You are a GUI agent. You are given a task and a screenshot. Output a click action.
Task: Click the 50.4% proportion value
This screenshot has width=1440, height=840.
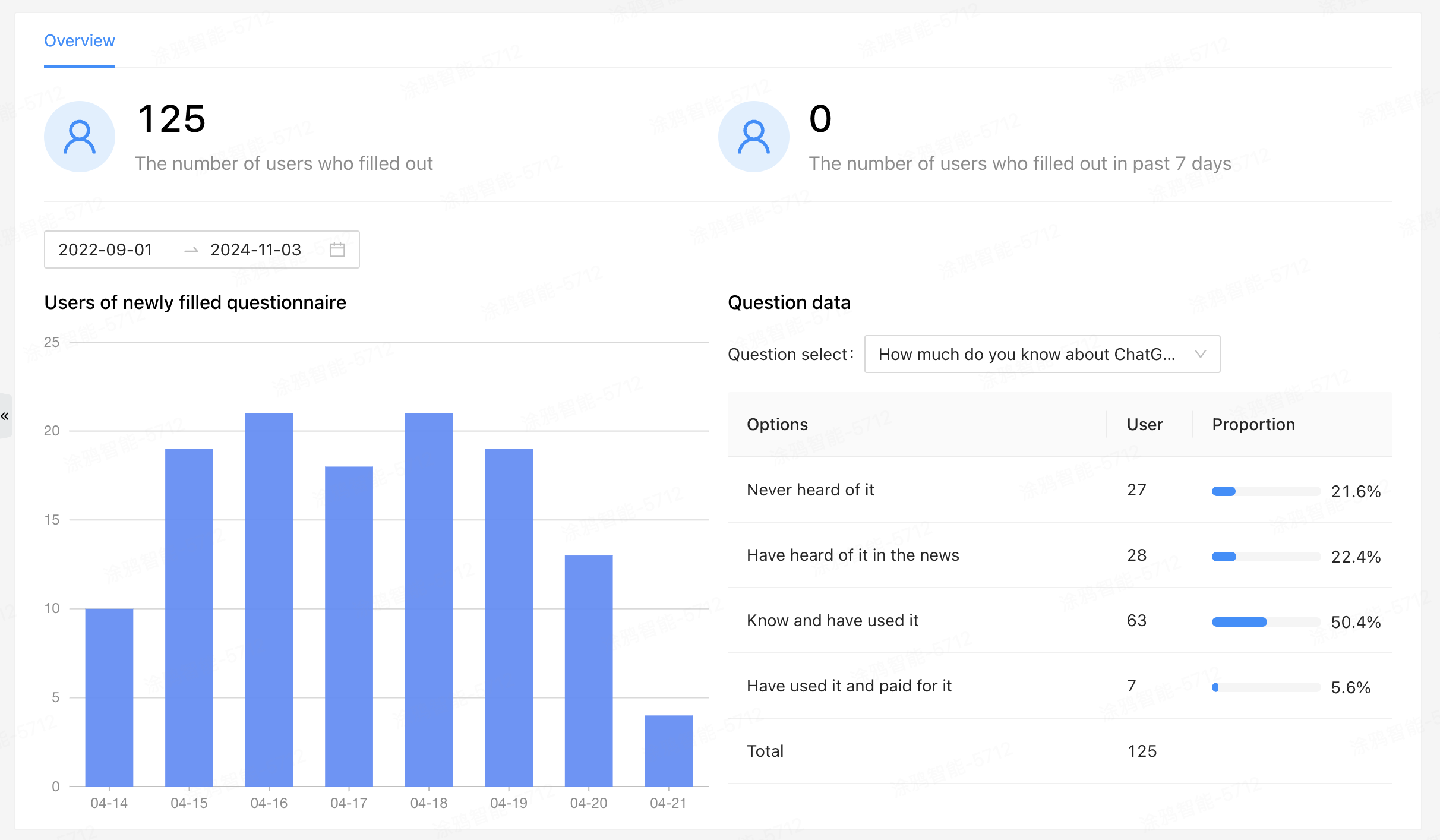point(1356,622)
